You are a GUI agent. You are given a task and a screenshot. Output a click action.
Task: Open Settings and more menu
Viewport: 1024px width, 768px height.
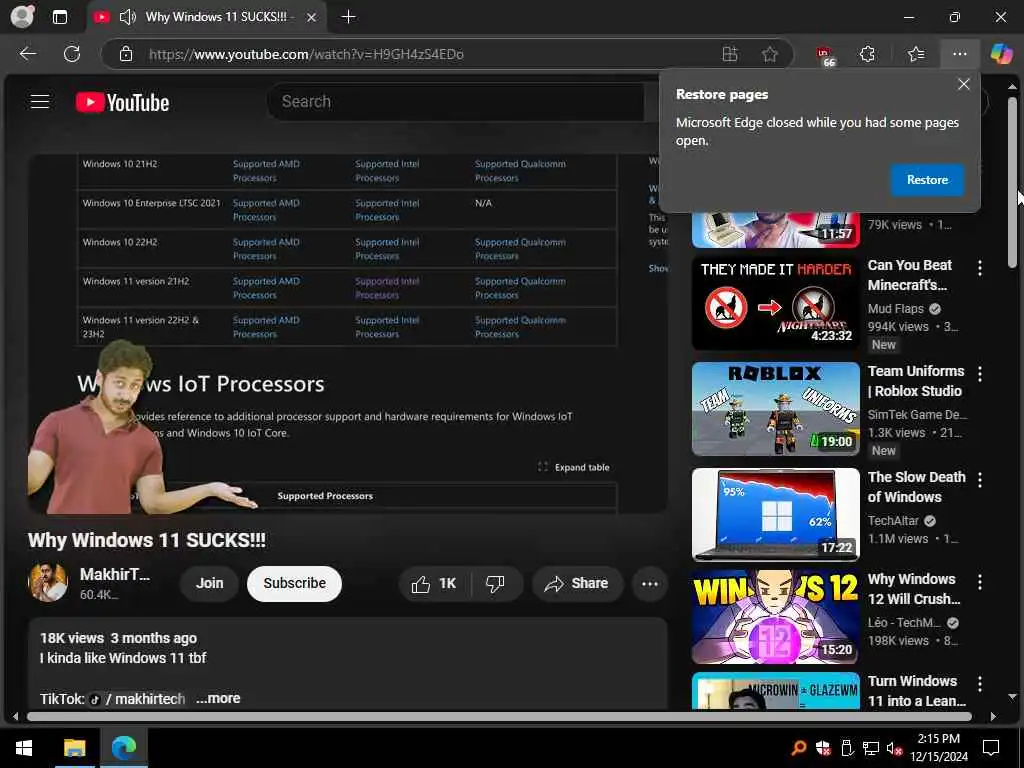pos(959,54)
